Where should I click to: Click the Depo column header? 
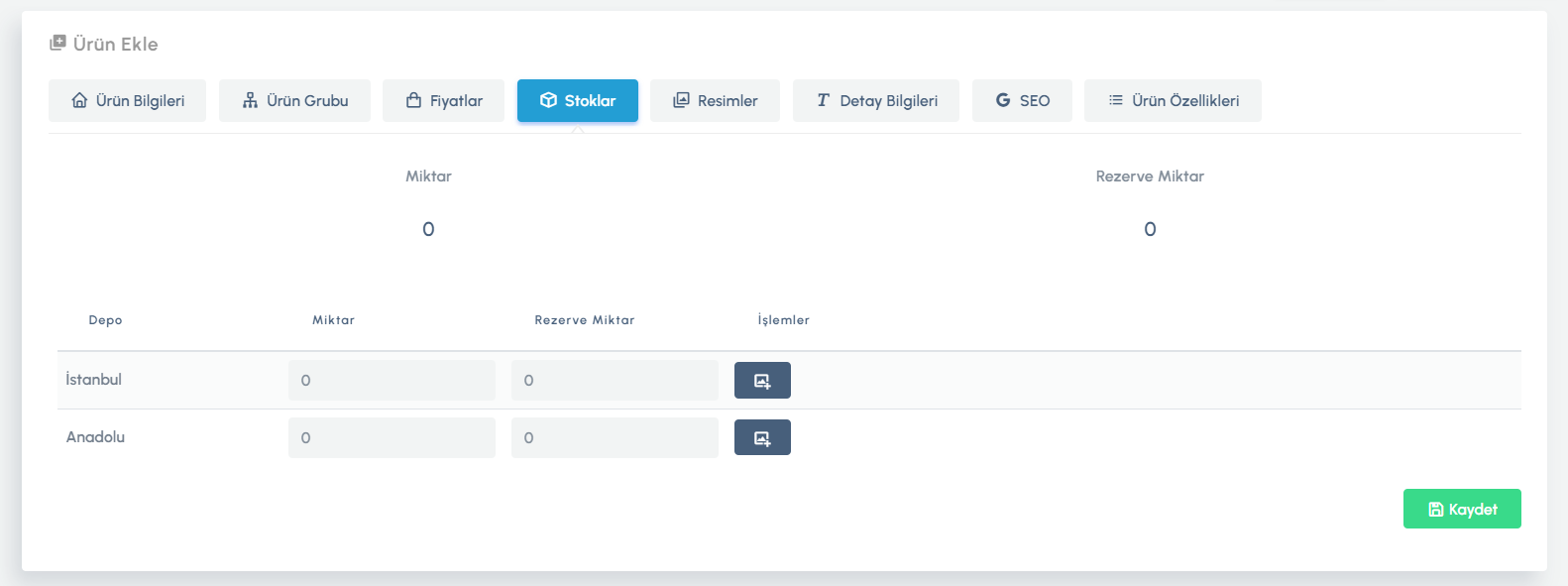point(105,320)
